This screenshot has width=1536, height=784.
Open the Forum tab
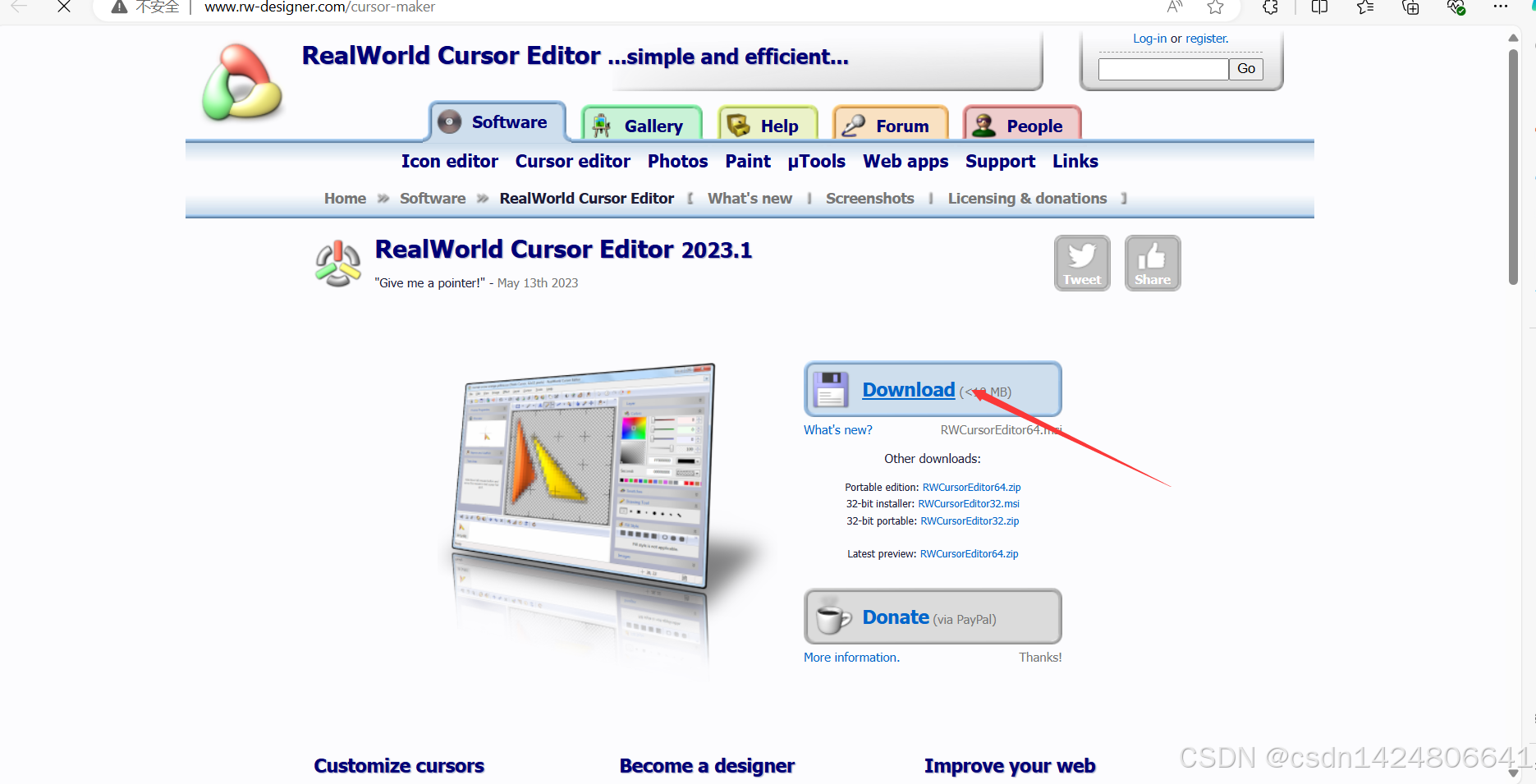coord(890,126)
